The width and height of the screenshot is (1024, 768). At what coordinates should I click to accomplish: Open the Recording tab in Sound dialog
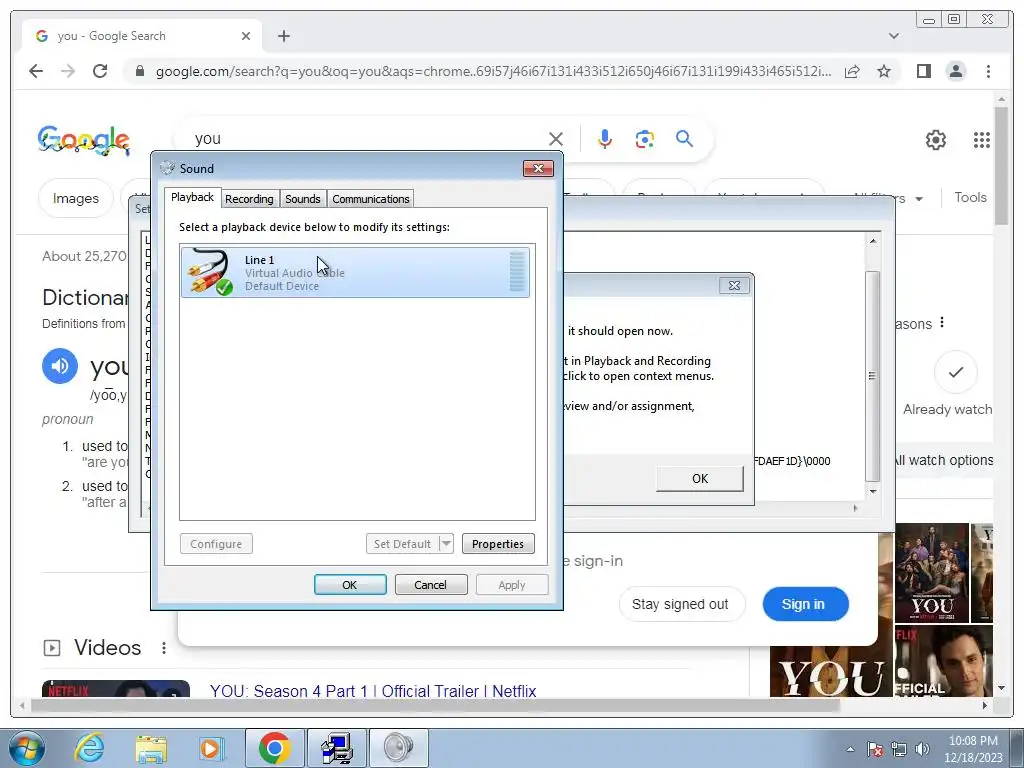pyautogui.click(x=249, y=199)
